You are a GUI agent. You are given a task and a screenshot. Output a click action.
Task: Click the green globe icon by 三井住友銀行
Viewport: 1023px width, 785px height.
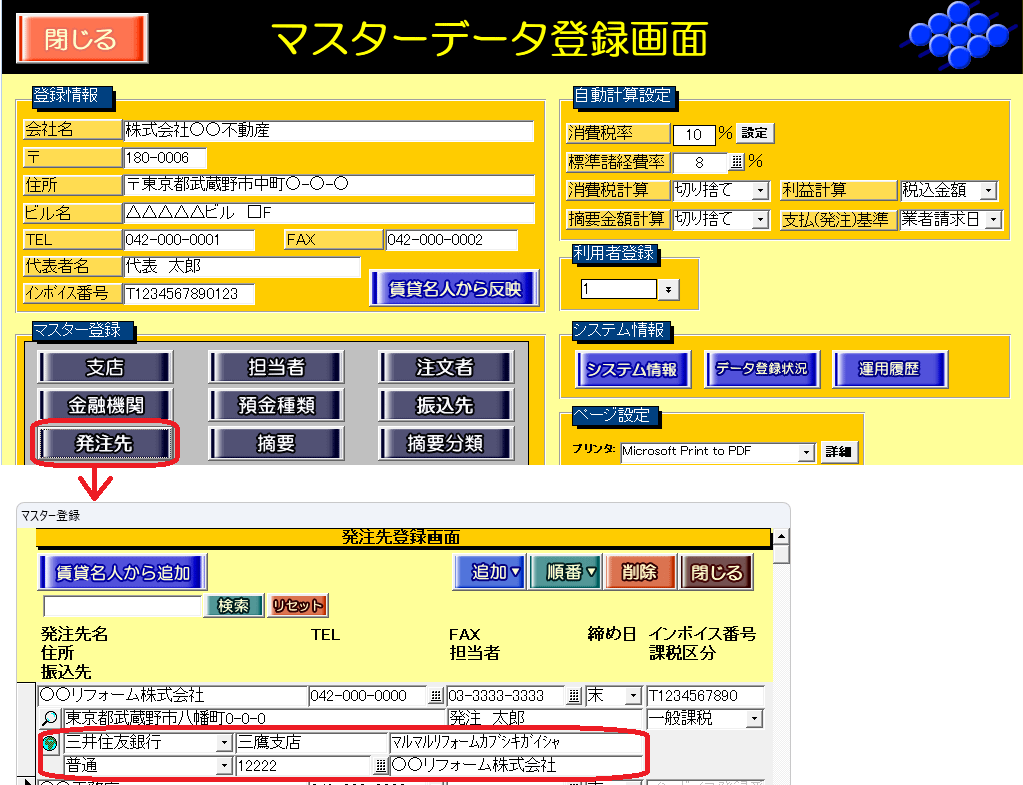click(49, 743)
